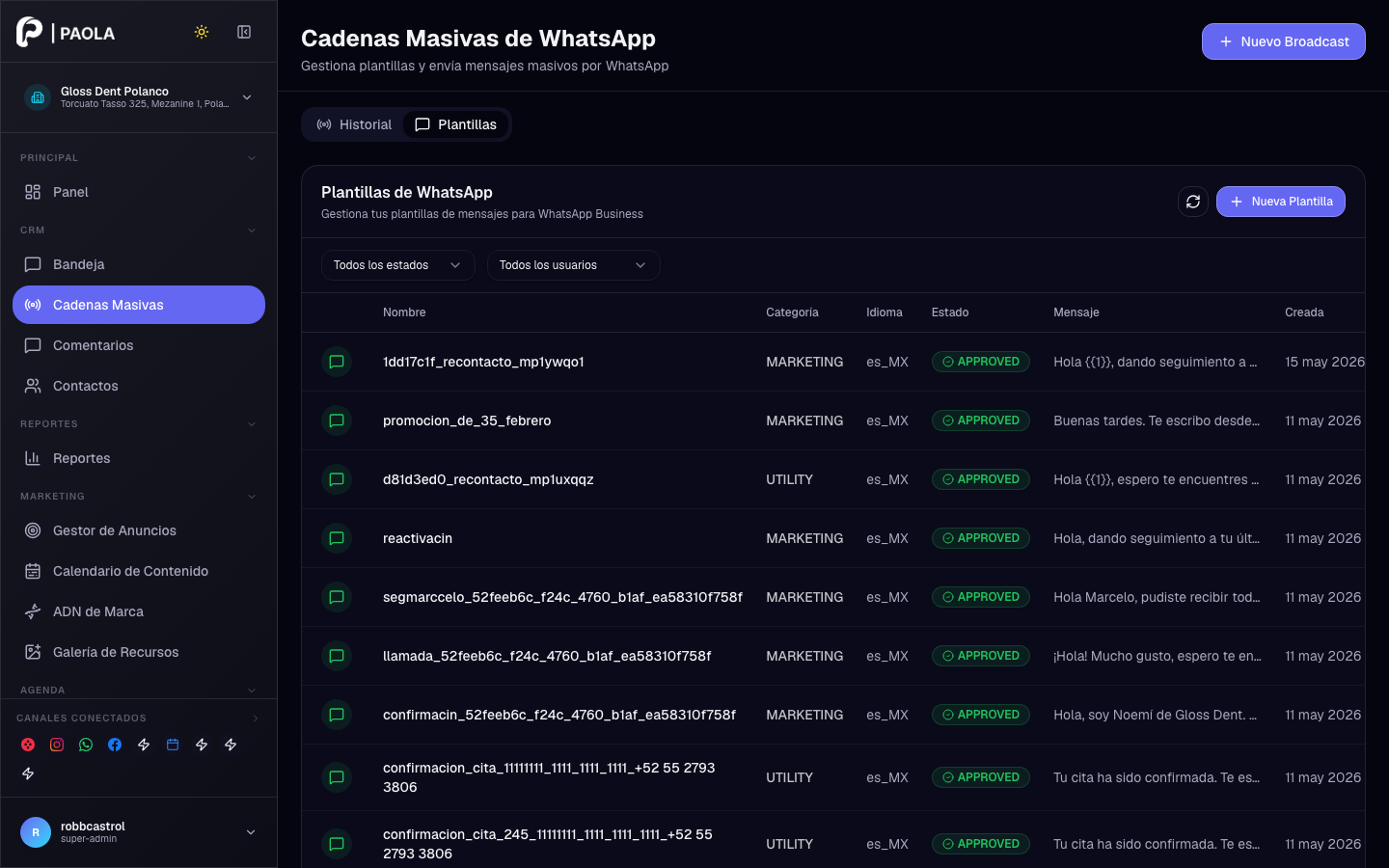
Task: Click the Galería de Recursos image icon
Action: (x=33, y=652)
